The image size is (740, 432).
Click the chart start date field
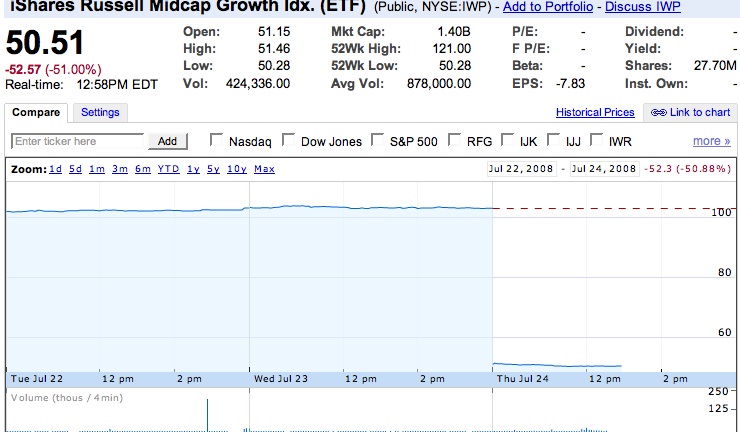pyautogui.click(x=520, y=169)
